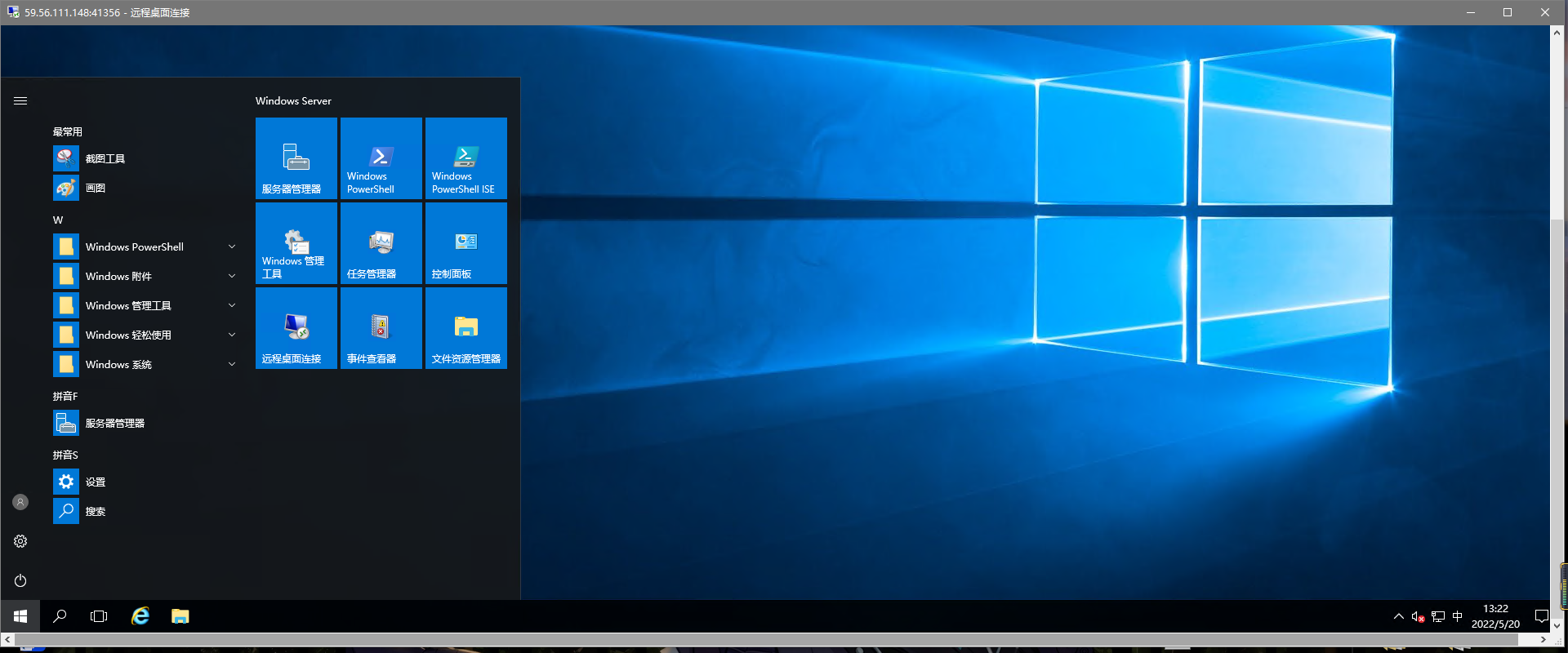Open the 控制面板 tile
The image size is (1568, 653).
pyautogui.click(x=466, y=243)
